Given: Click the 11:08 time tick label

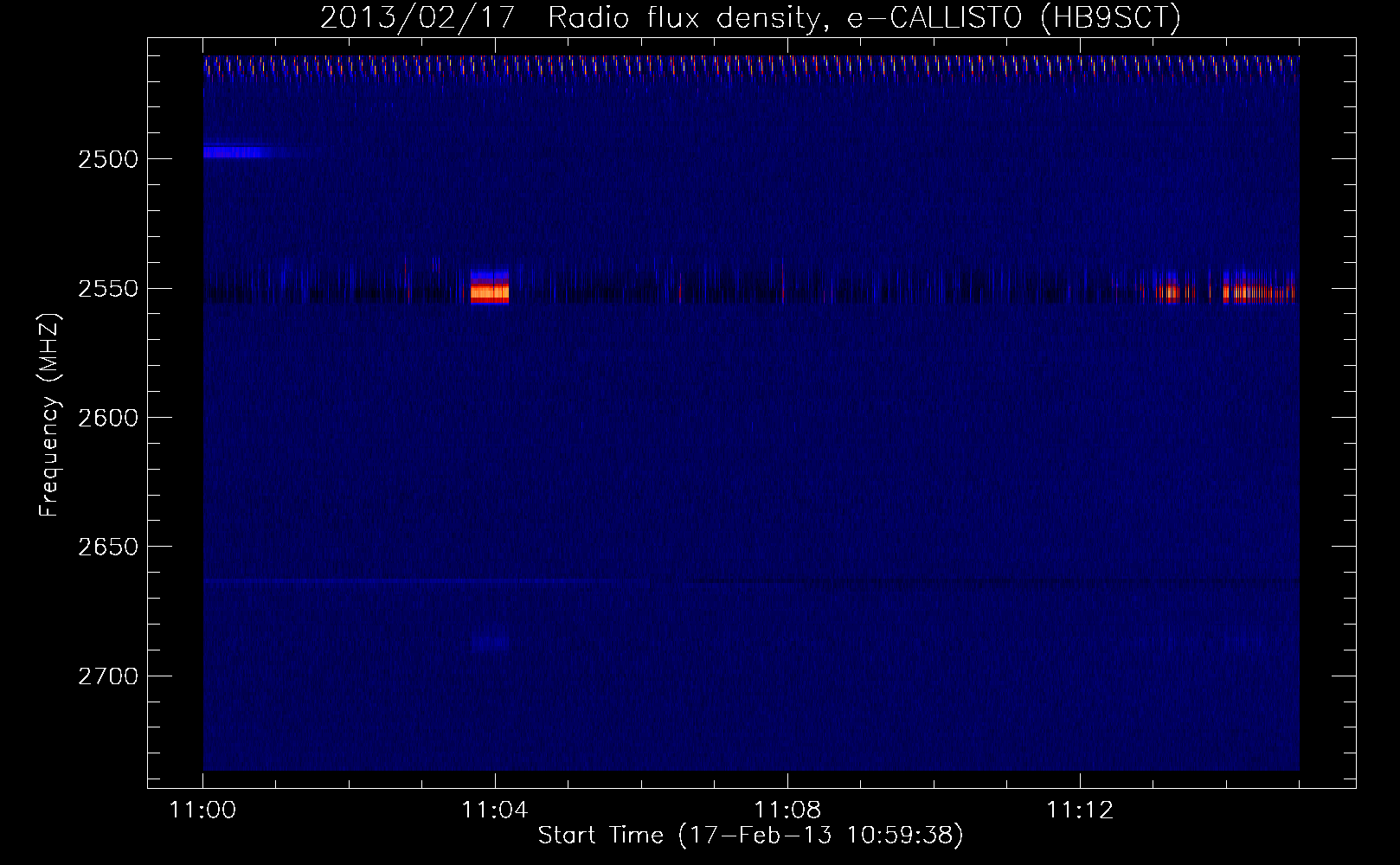Looking at the screenshot, I should 787,811.
